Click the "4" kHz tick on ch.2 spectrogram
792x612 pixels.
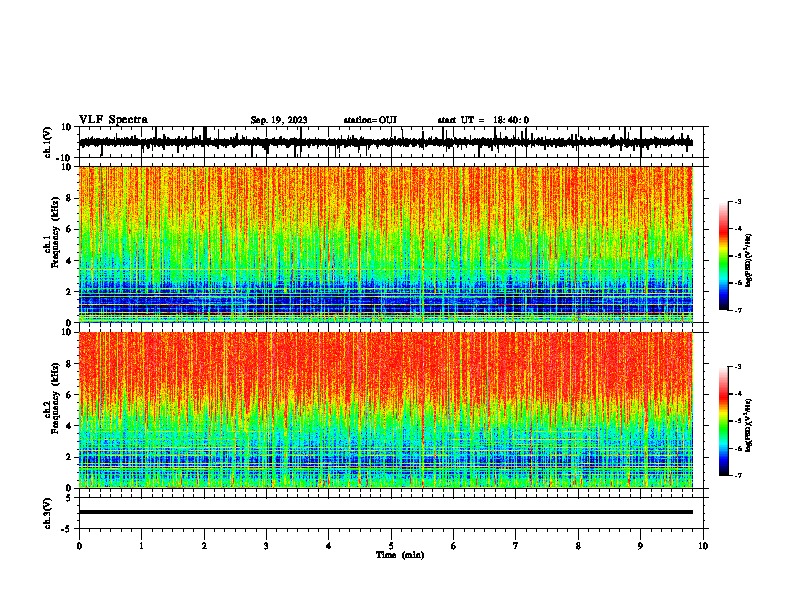pyautogui.click(x=69, y=426)
